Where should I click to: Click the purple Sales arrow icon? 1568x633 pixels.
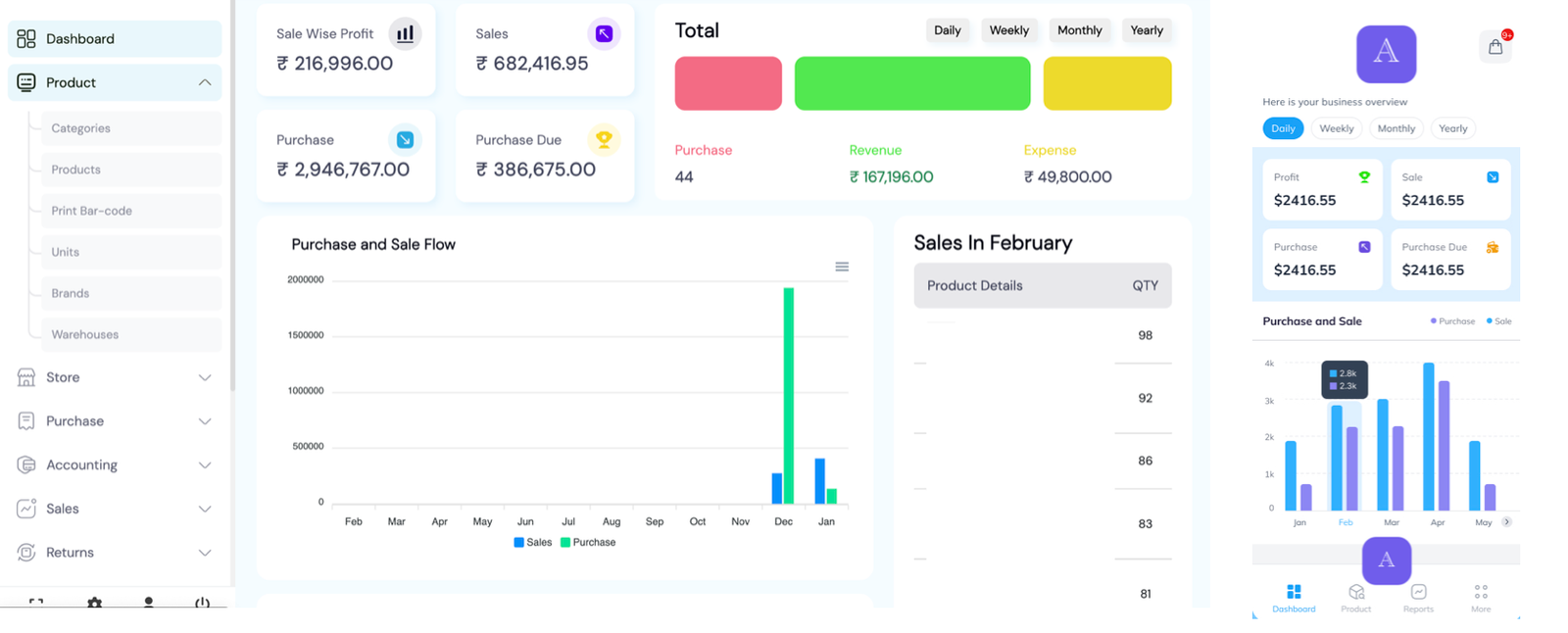tap(604, 33)
